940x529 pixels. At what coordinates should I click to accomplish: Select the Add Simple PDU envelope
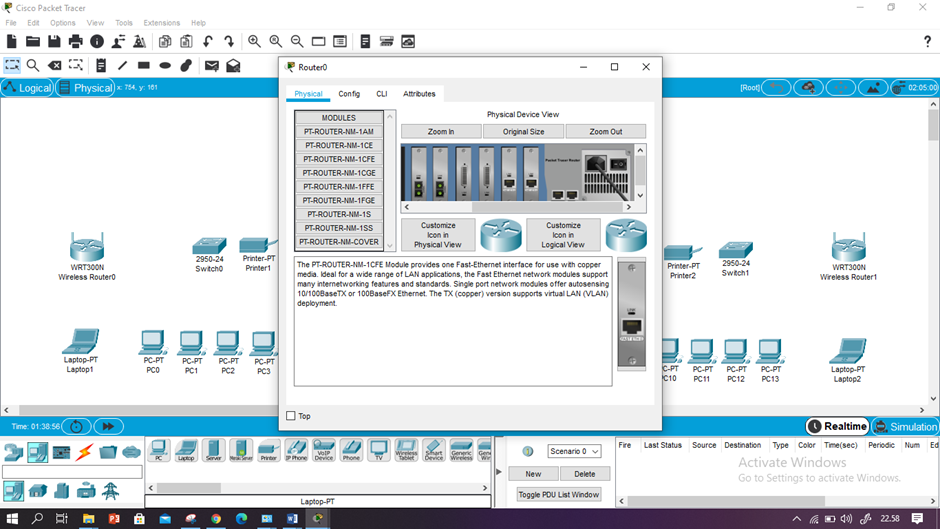point(212,65)
